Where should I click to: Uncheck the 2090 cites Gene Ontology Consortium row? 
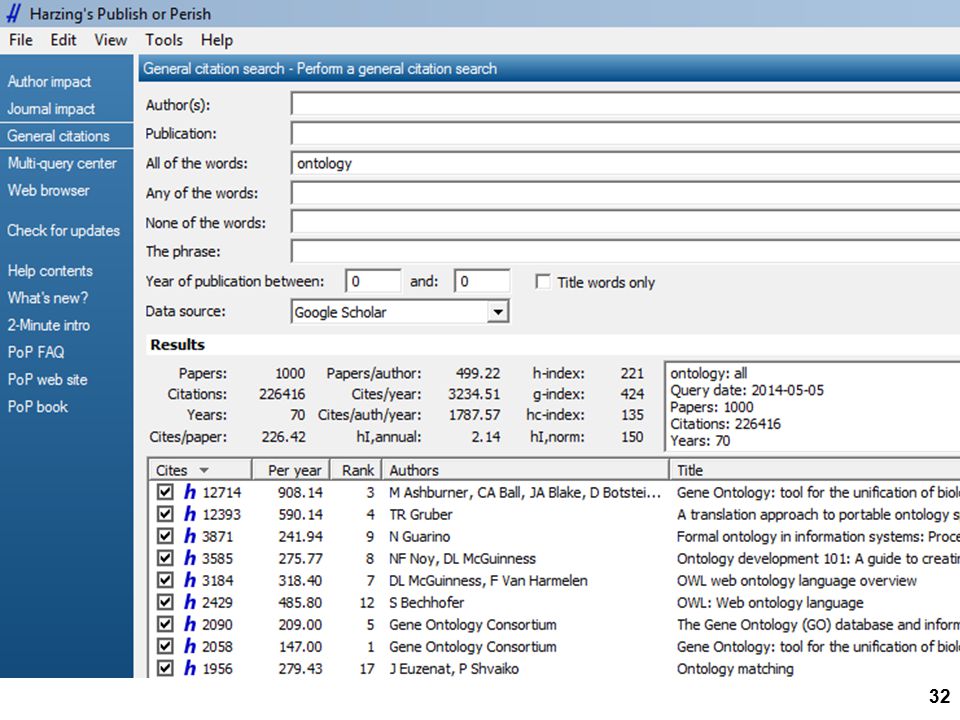[x=165, y=624]
